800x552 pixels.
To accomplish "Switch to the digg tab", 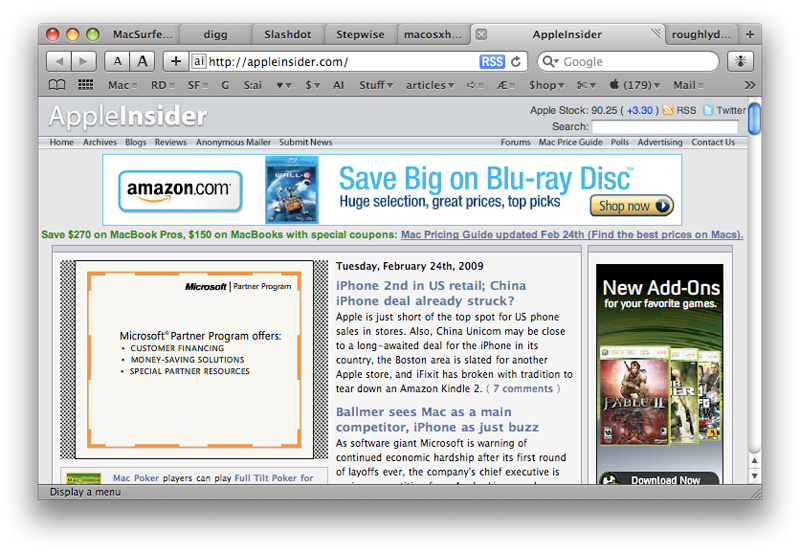I will (x=215, y=34).
